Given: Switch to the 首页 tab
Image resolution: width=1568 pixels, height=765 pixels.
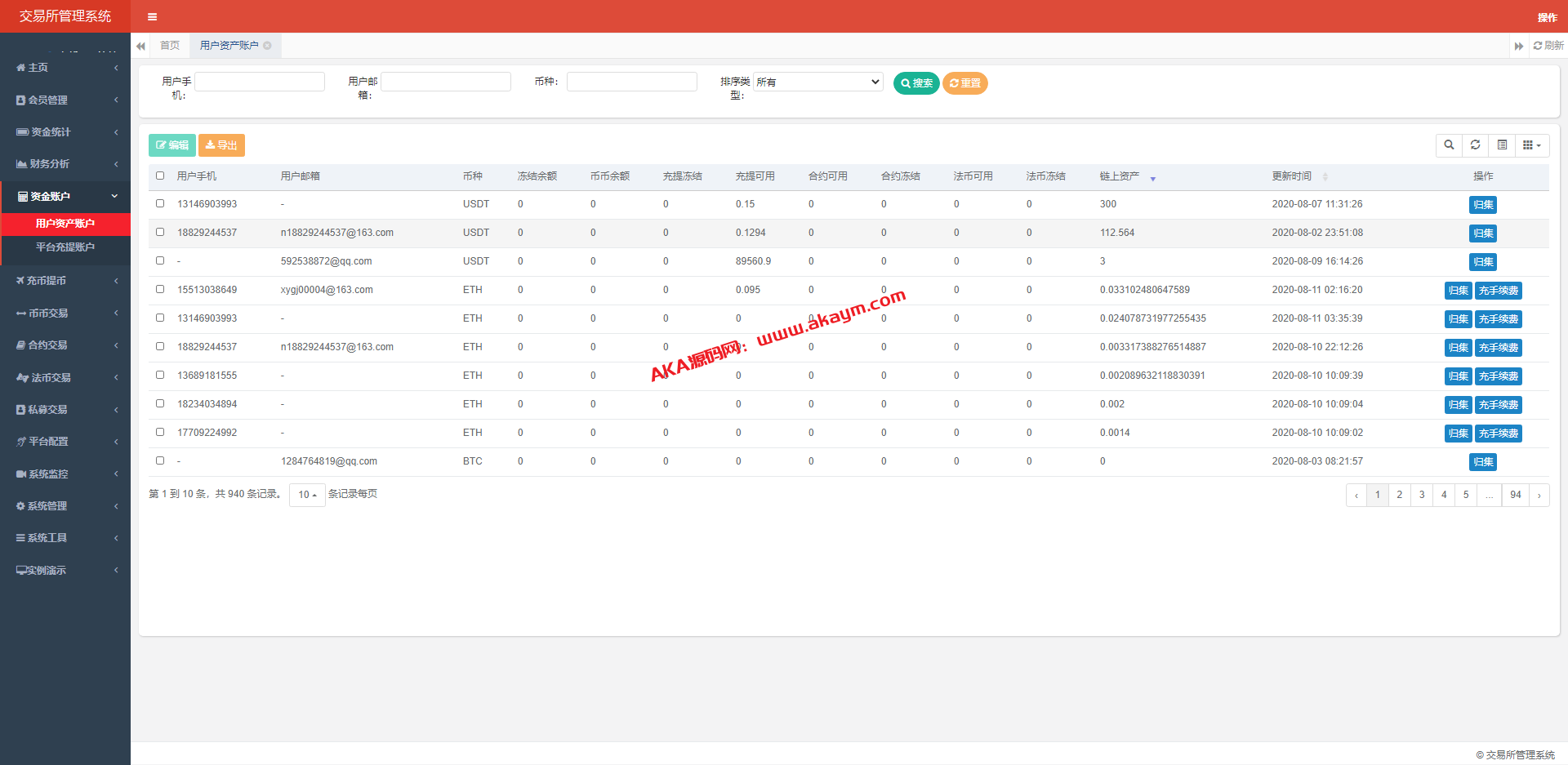Looking at the screenshot, I should pyautogui.click(x=170, y=46).
